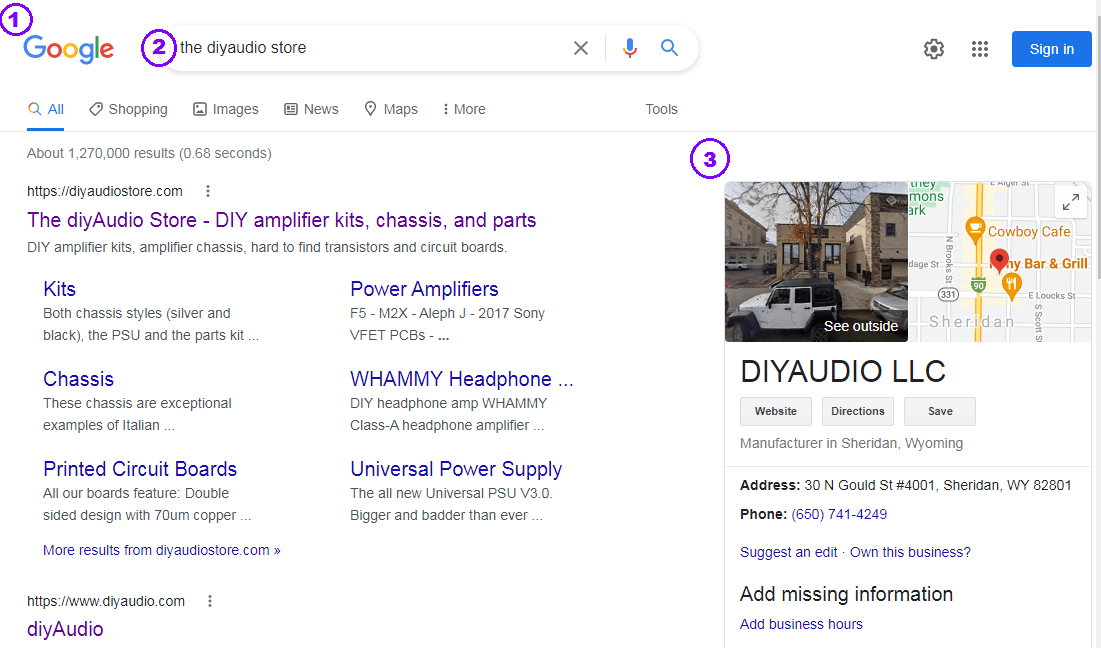Screen dimensions: 1101x648
Task: Click the https://diyaudiostore.com URL text
Action: pos(105,191)
